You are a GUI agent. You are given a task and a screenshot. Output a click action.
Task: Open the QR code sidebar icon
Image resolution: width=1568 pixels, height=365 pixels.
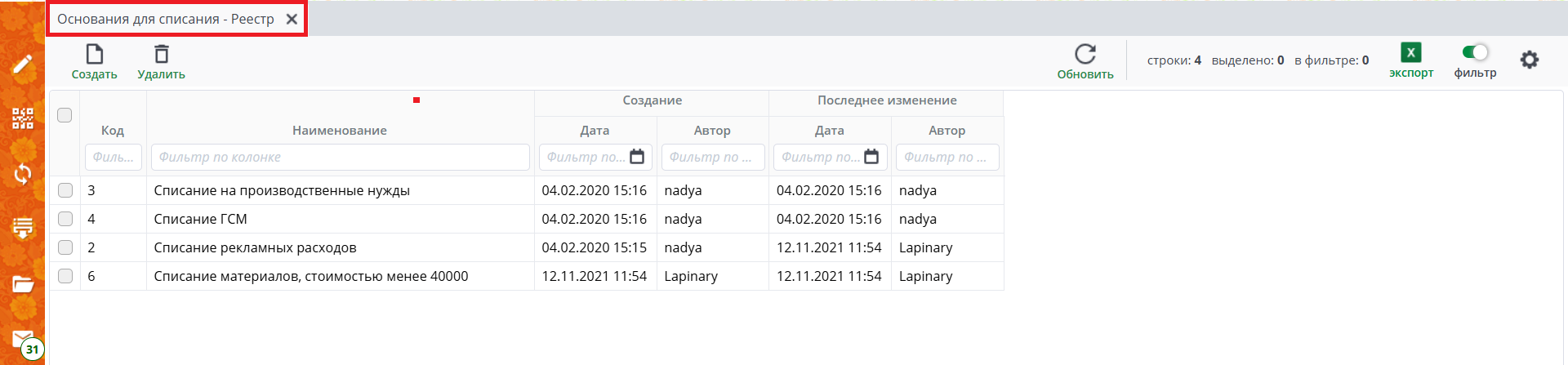point(23,118)
